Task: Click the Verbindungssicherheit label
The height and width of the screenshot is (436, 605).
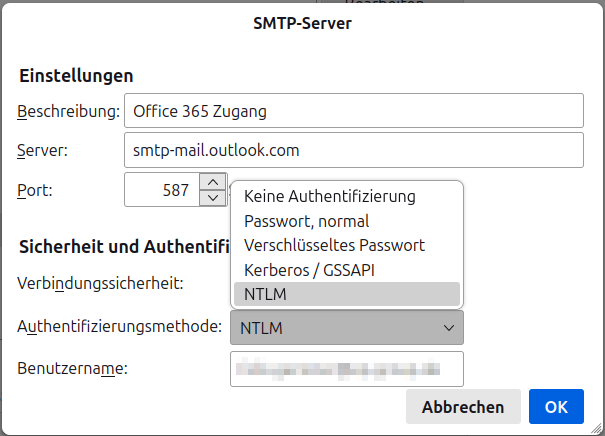Action: coord(100,283)
